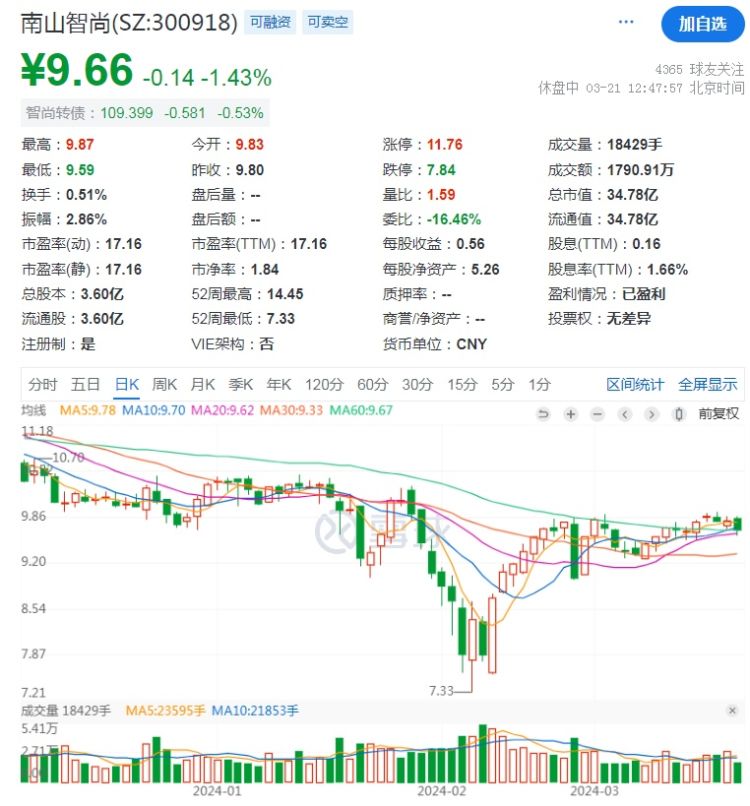Zoom out the K-line chart with minus icon

point(597,414)
